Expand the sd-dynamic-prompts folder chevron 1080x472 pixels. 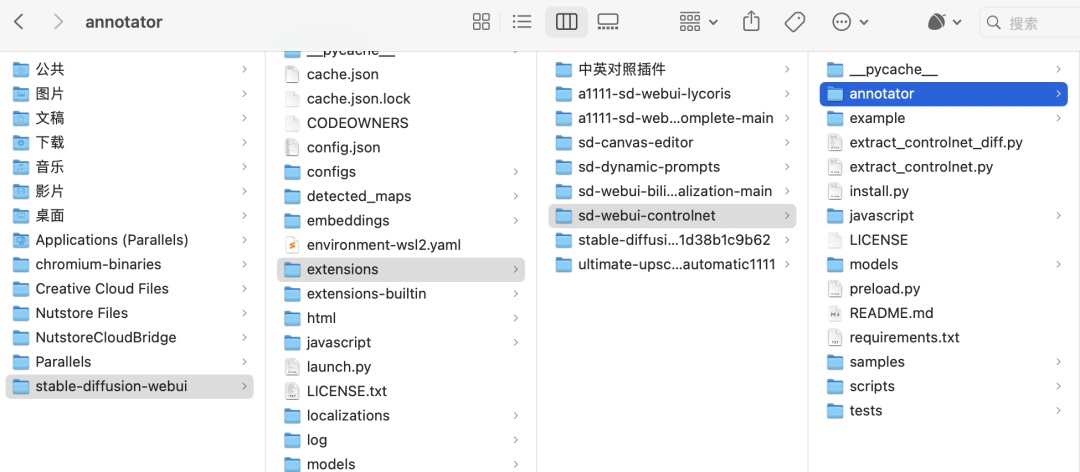pos(786,167)
